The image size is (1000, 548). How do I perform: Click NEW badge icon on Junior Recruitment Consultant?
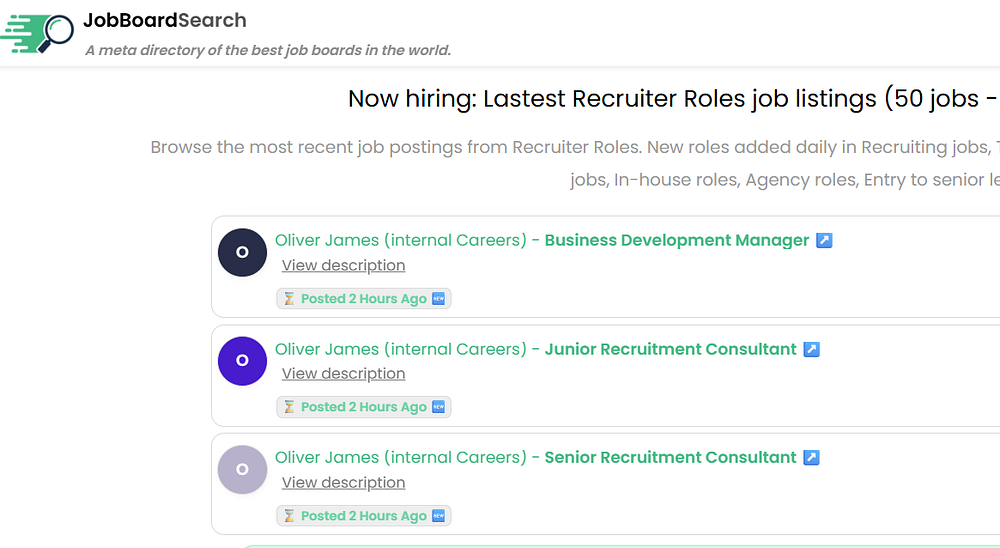point(438,407)
